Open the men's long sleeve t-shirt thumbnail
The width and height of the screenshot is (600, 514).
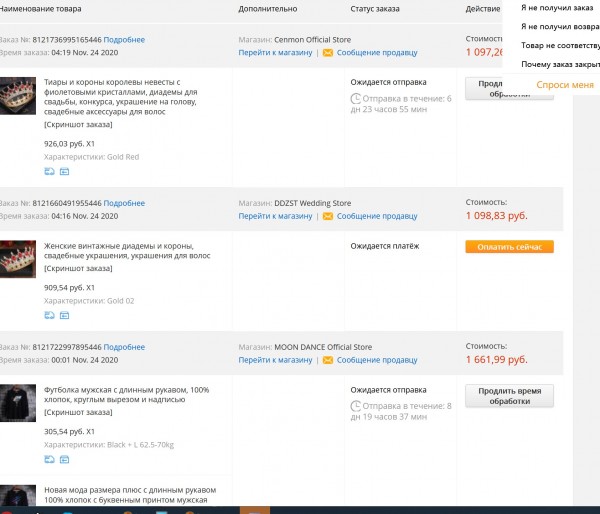tap(18, 403)
